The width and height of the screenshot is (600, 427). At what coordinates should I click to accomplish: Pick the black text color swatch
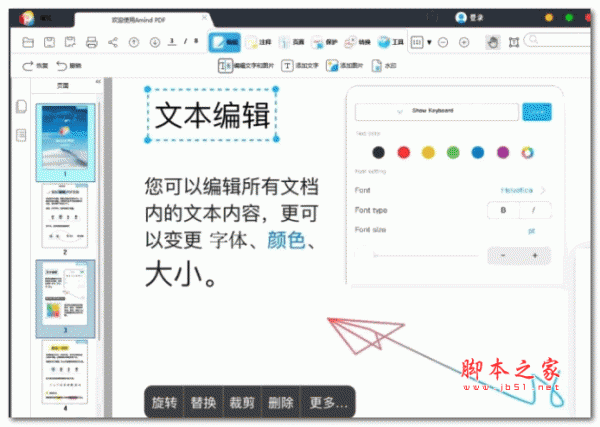click(x=378, y=152)
